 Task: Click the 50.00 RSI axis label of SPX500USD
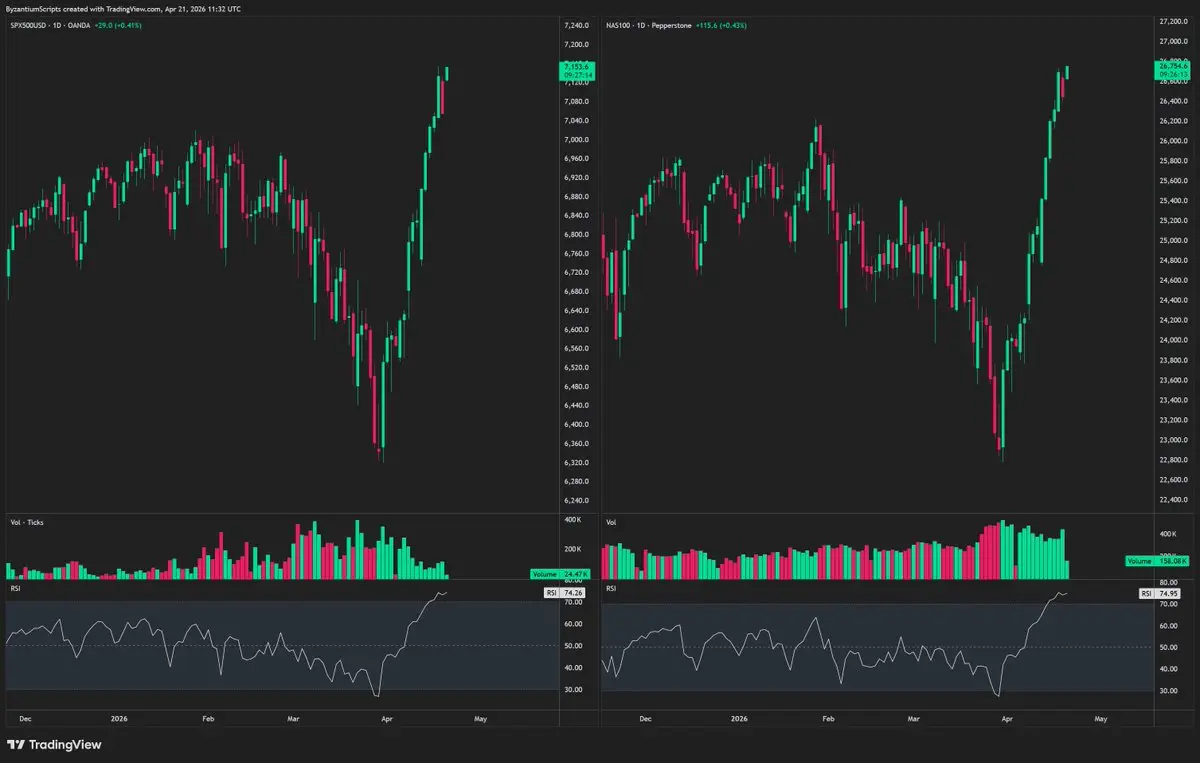coord(573,646)
